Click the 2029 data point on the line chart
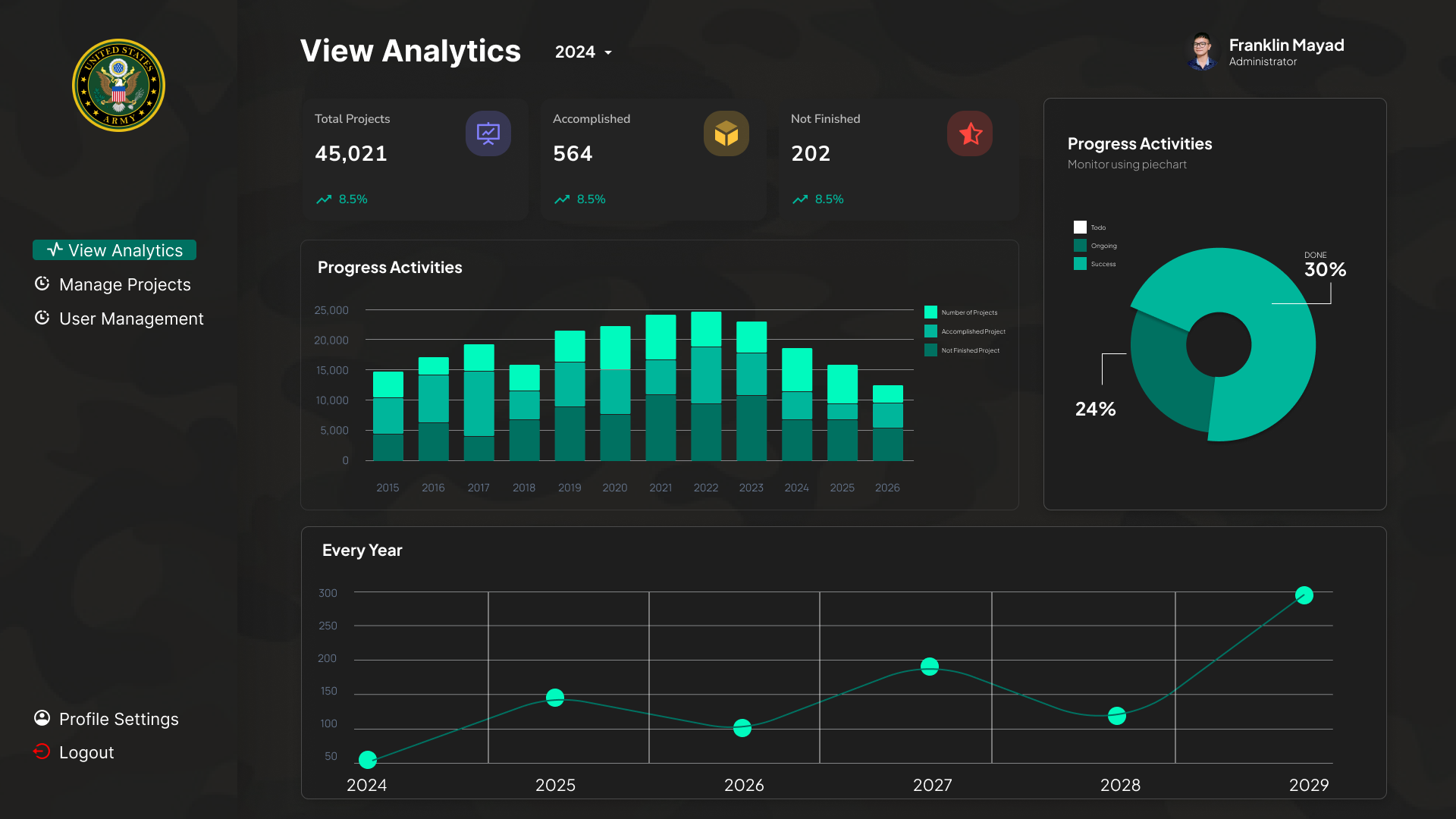 pyautogui.click(x=1304, y=595)
